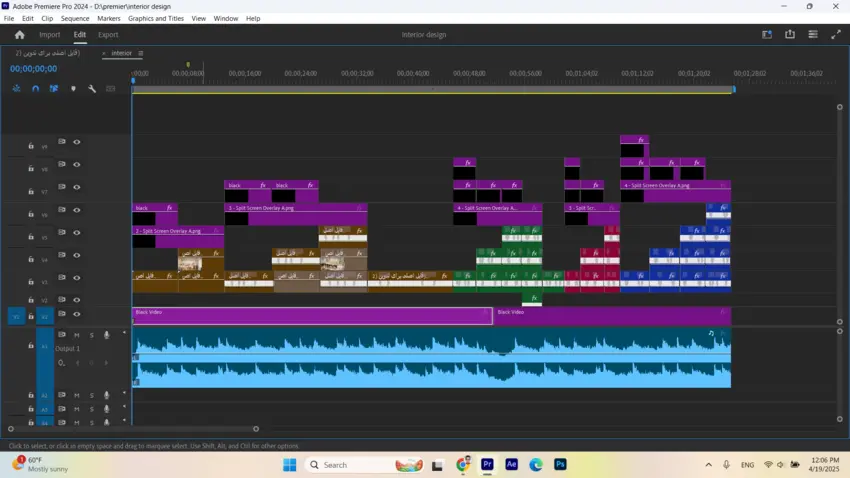Launch After Effects from the taskbar

click(511, 465)
